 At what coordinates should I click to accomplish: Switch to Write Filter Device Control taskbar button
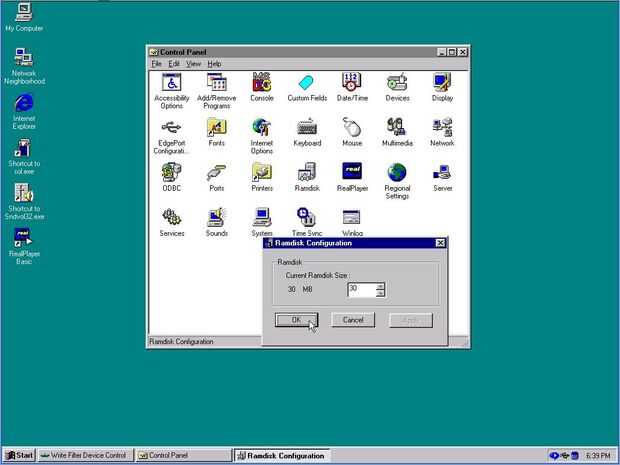[x=85, y=455]
